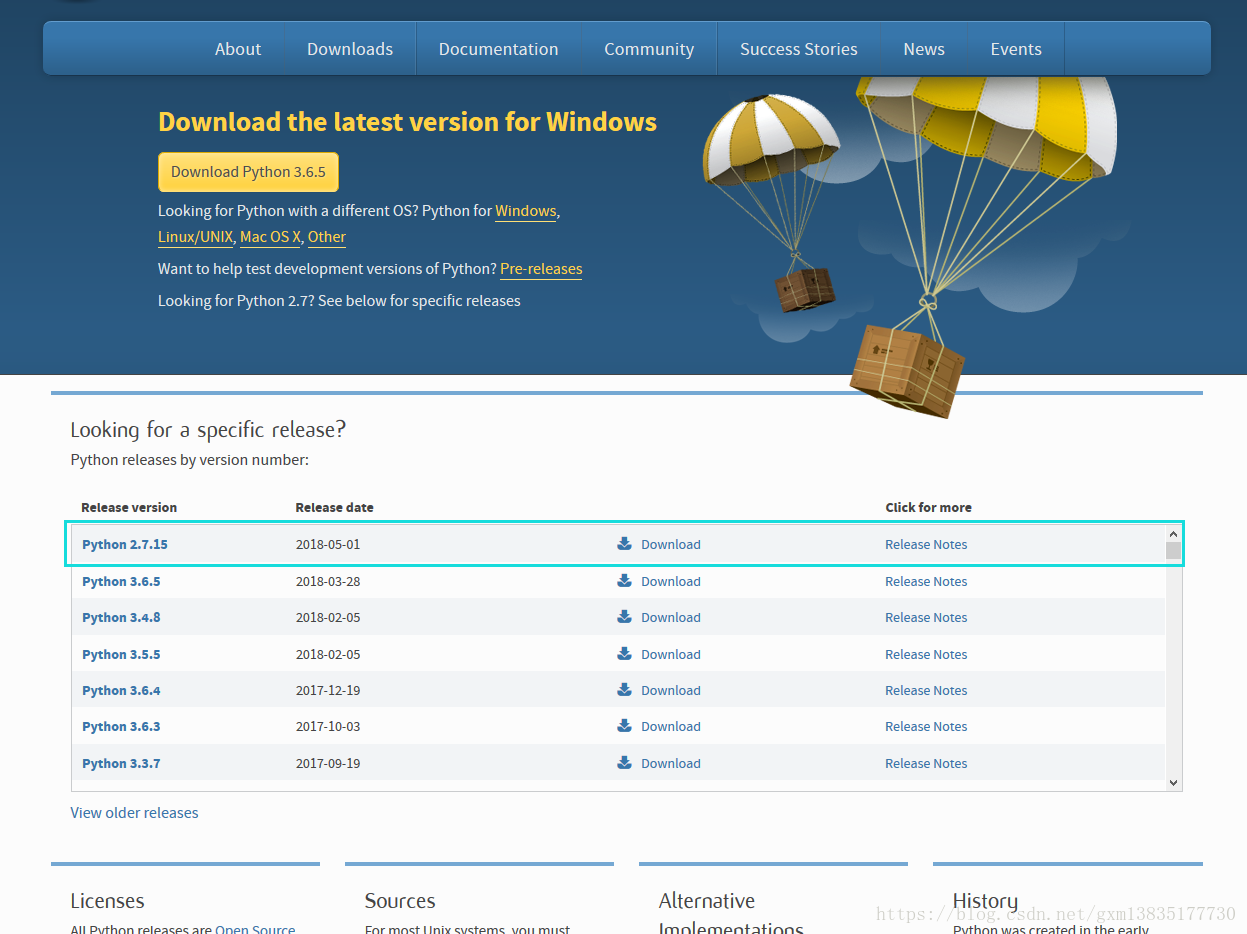The height and width of the screenshot is (934, 1247).
Task: Click the 2017-10-03 release date cell
Action: tap(328, 726)
